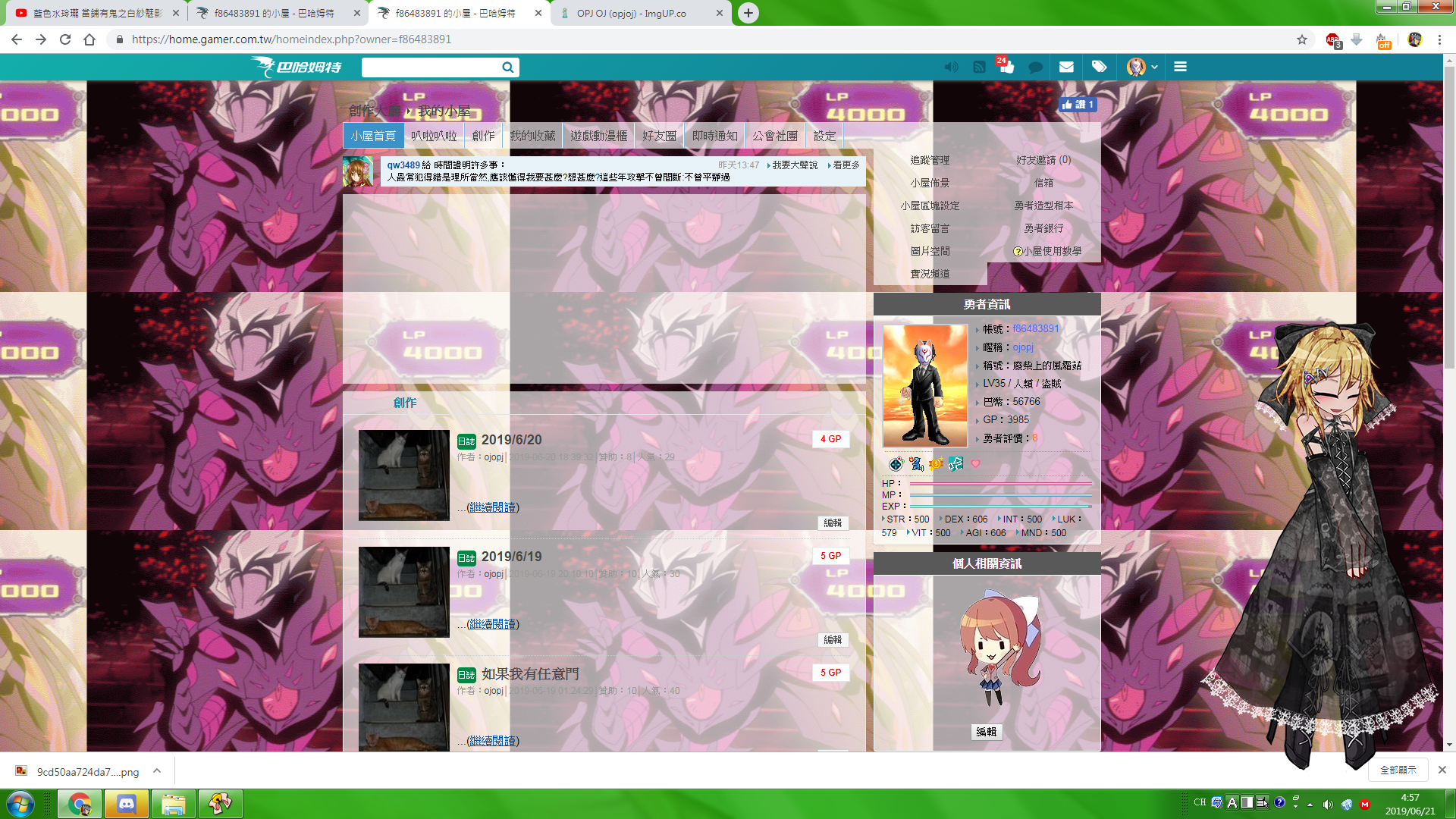The image size is (1456, 819).
Task: Open 訪客留言 link
Action: pyautogui.click(x=930, y=228)
